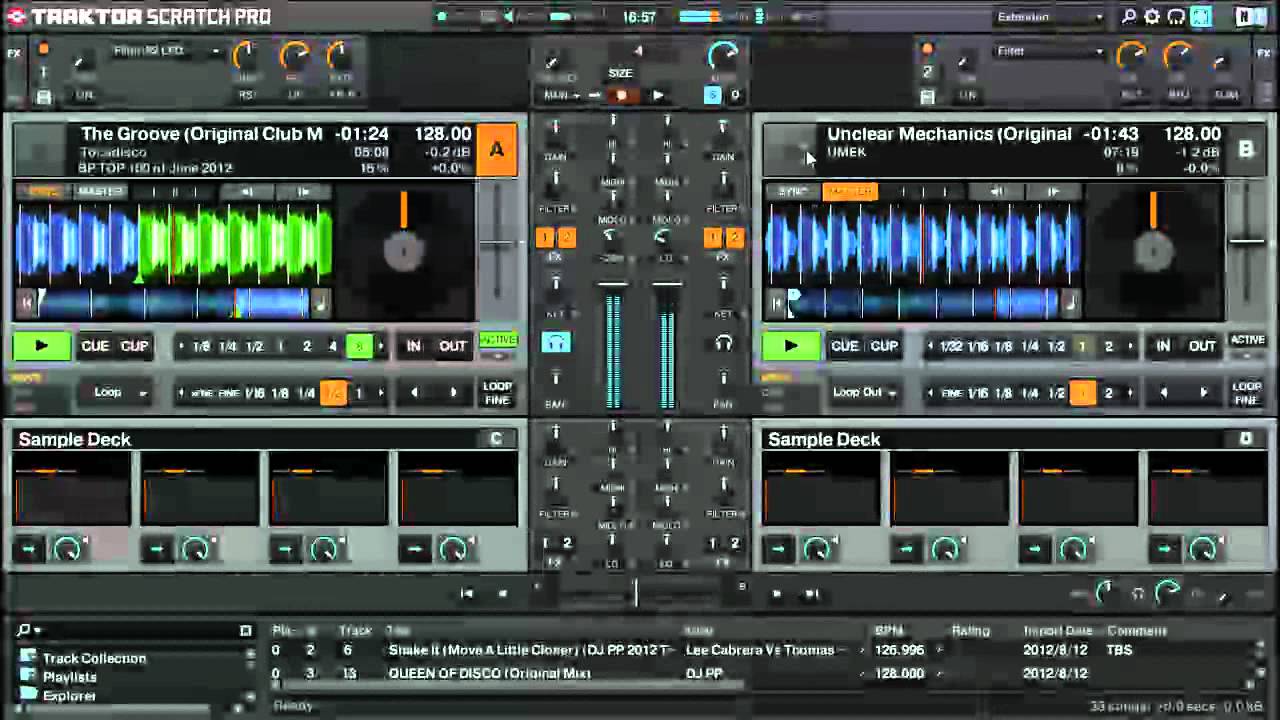Open the Extension layout dropdown
1280x720 pixels.
[1050, 17]
